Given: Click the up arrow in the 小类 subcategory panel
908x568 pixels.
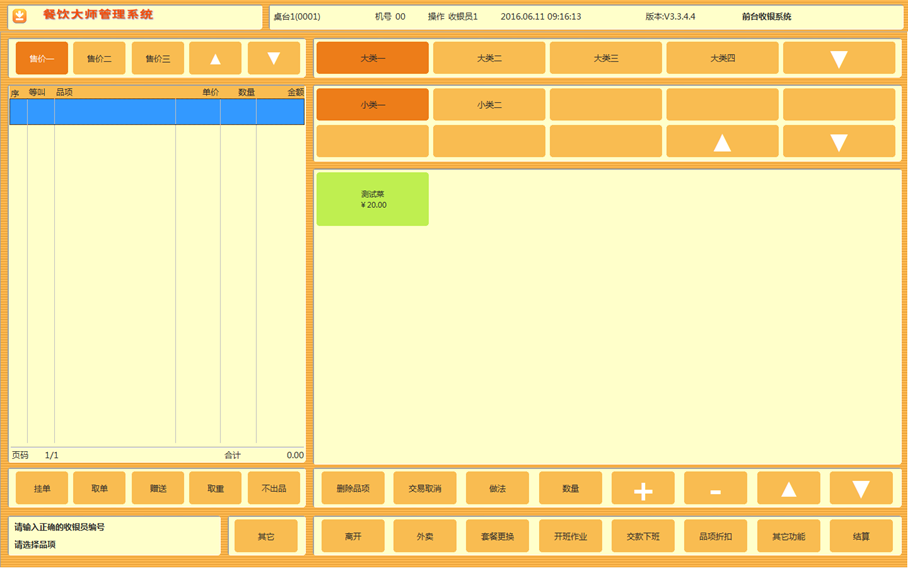Looking at the screenshot, I should 722,142.
